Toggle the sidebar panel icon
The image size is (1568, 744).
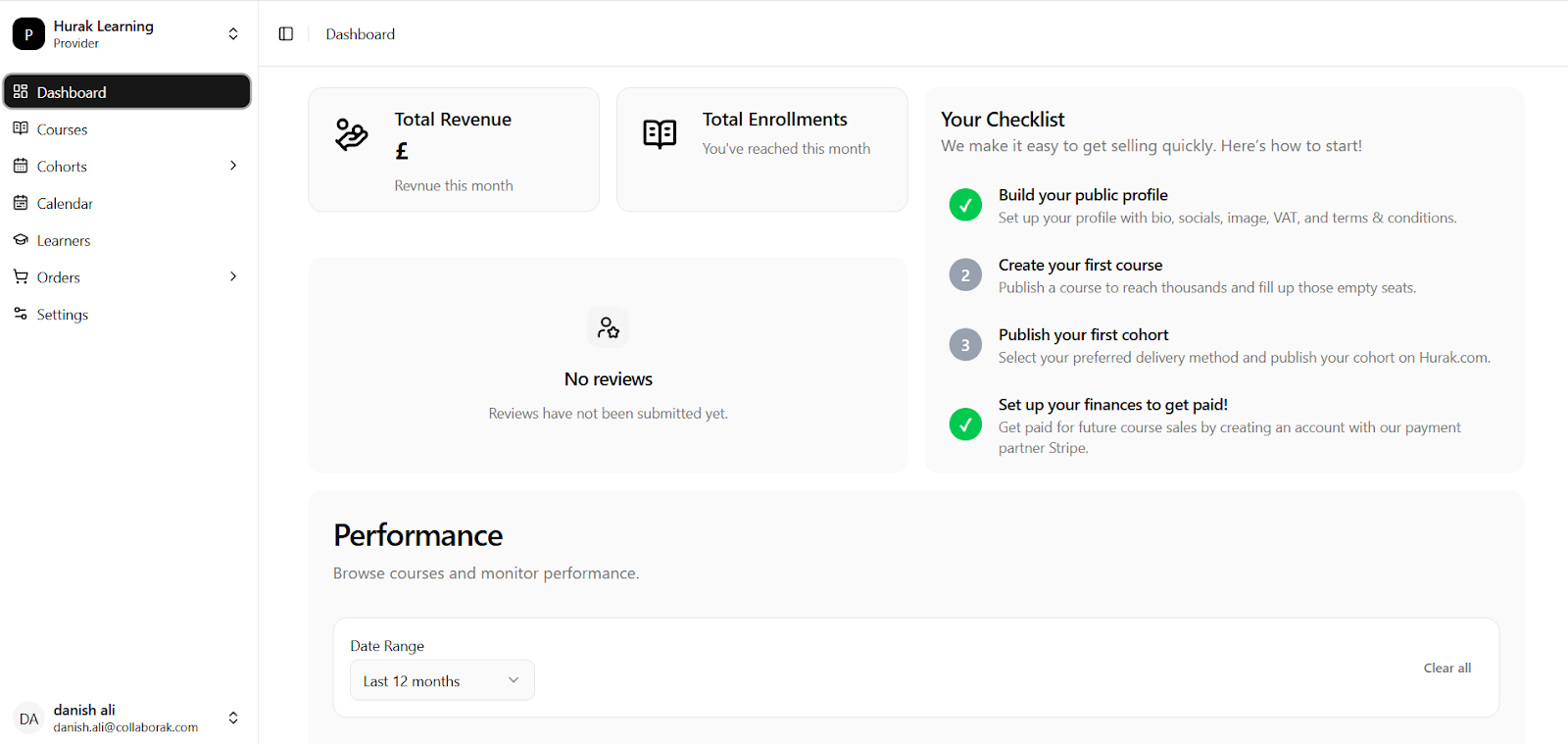pyautogui.click(x=286, y=34)
